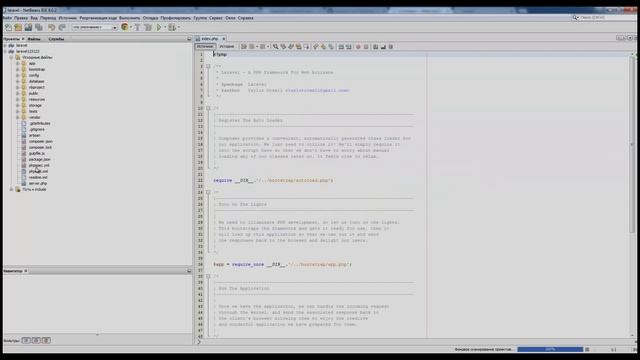Select the index.php editor tab
The height and width of the screenshot is (360, 640).
pyautogui.click(x=209, y=39)
